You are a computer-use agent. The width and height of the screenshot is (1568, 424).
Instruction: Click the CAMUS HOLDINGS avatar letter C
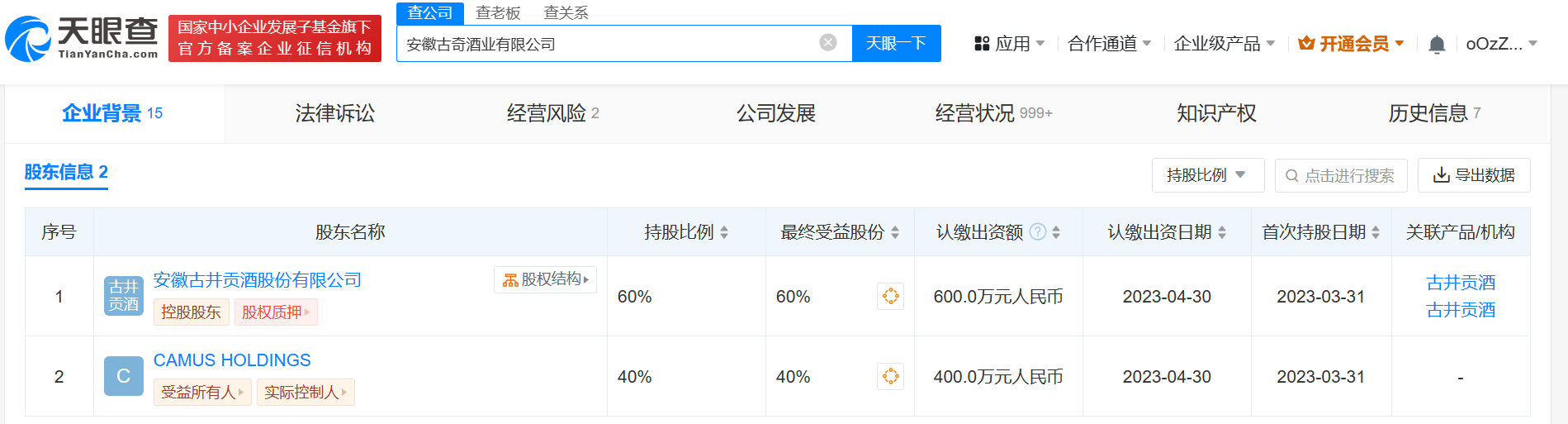(x=124, y=376)
